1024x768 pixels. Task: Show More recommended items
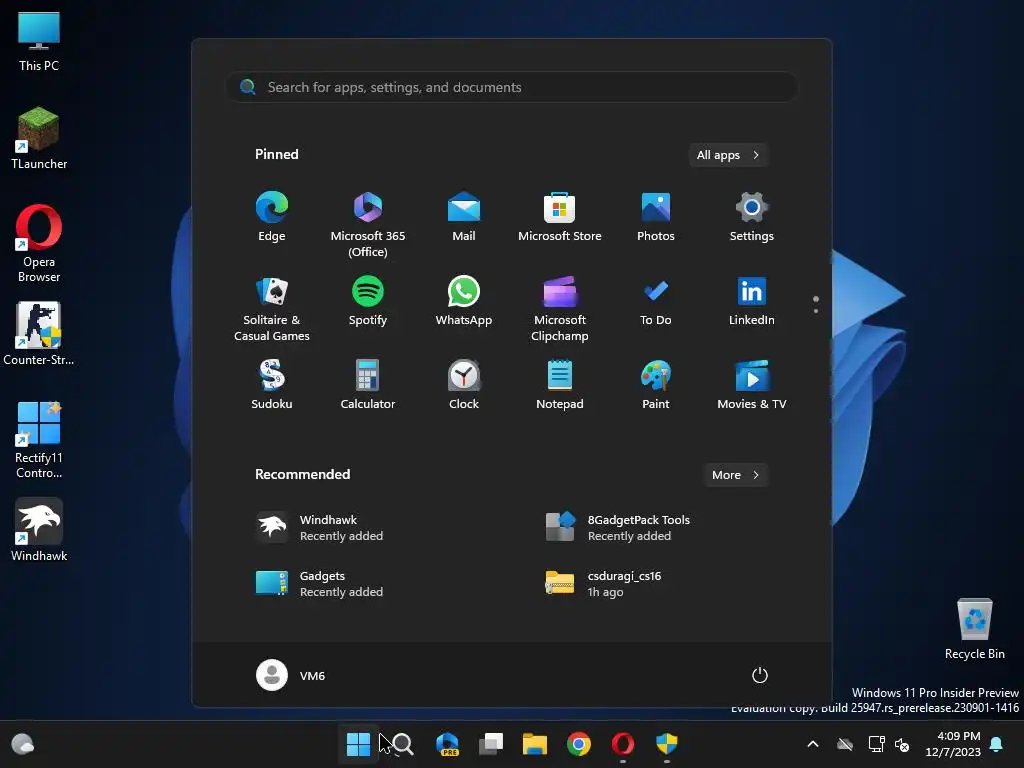tap(735, 475)
